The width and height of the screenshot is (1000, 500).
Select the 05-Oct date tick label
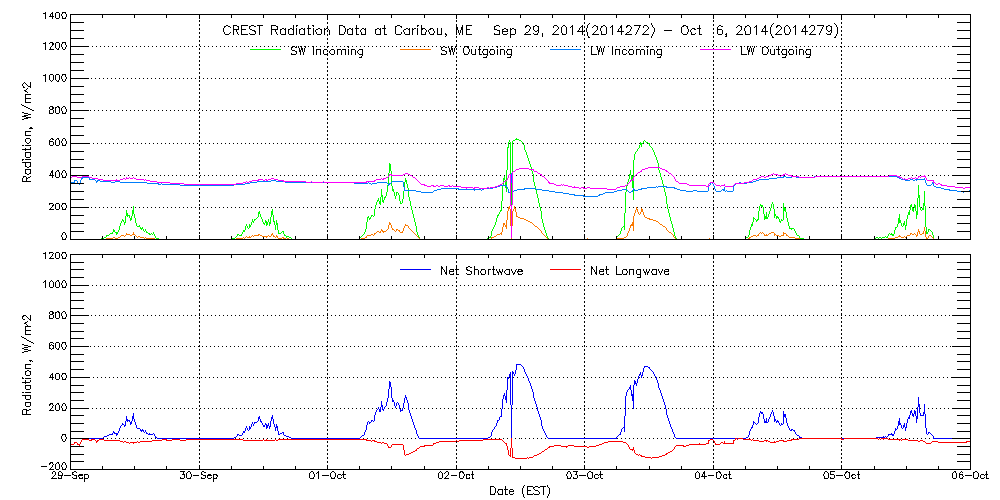point(841,477)
